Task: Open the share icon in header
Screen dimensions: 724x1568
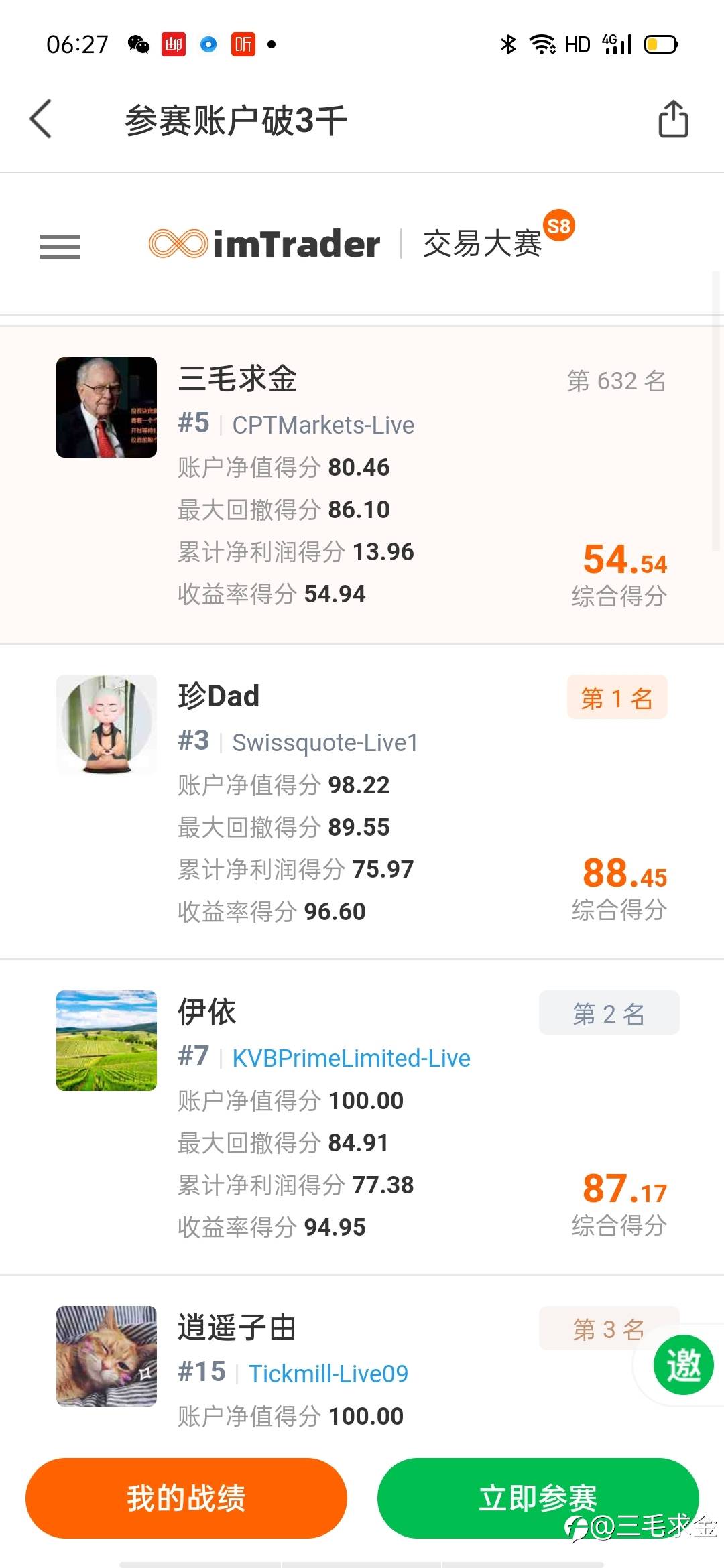Action: tap(673, 119)
